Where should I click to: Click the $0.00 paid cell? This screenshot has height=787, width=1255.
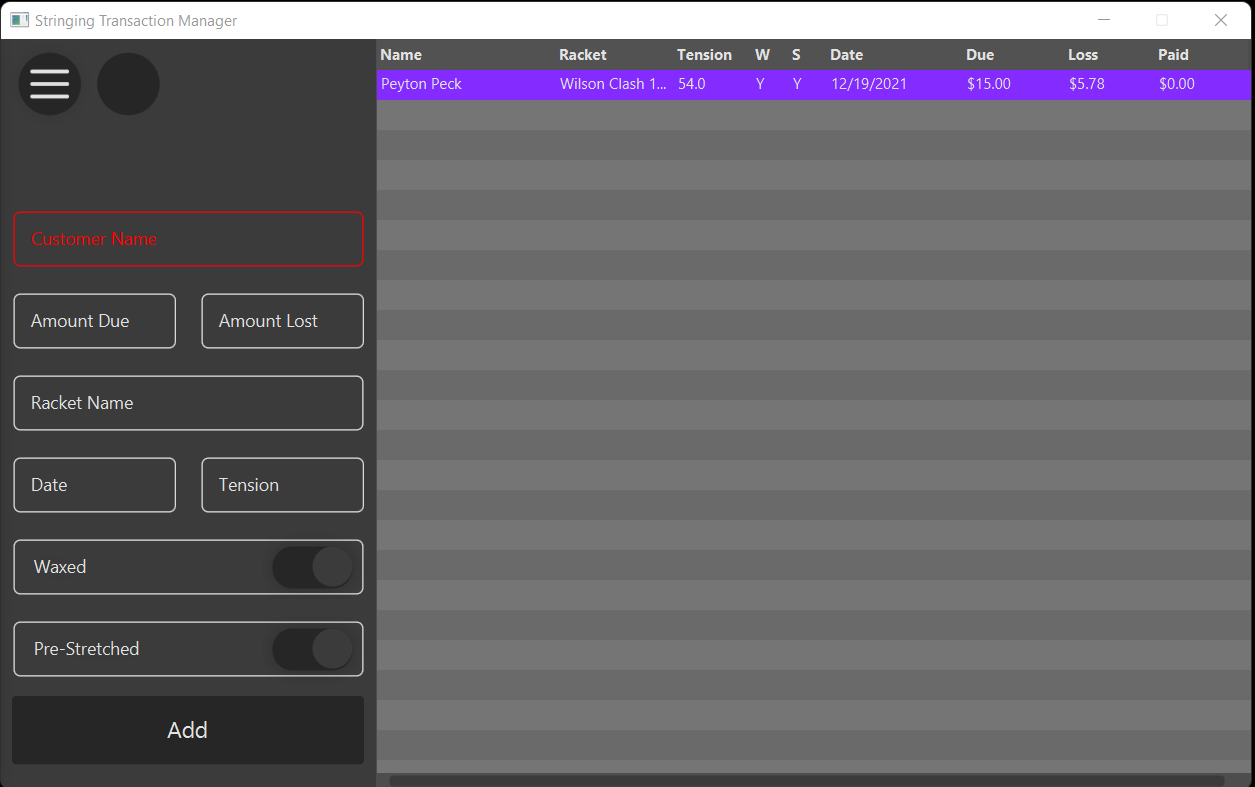[x=1177, y=84]
